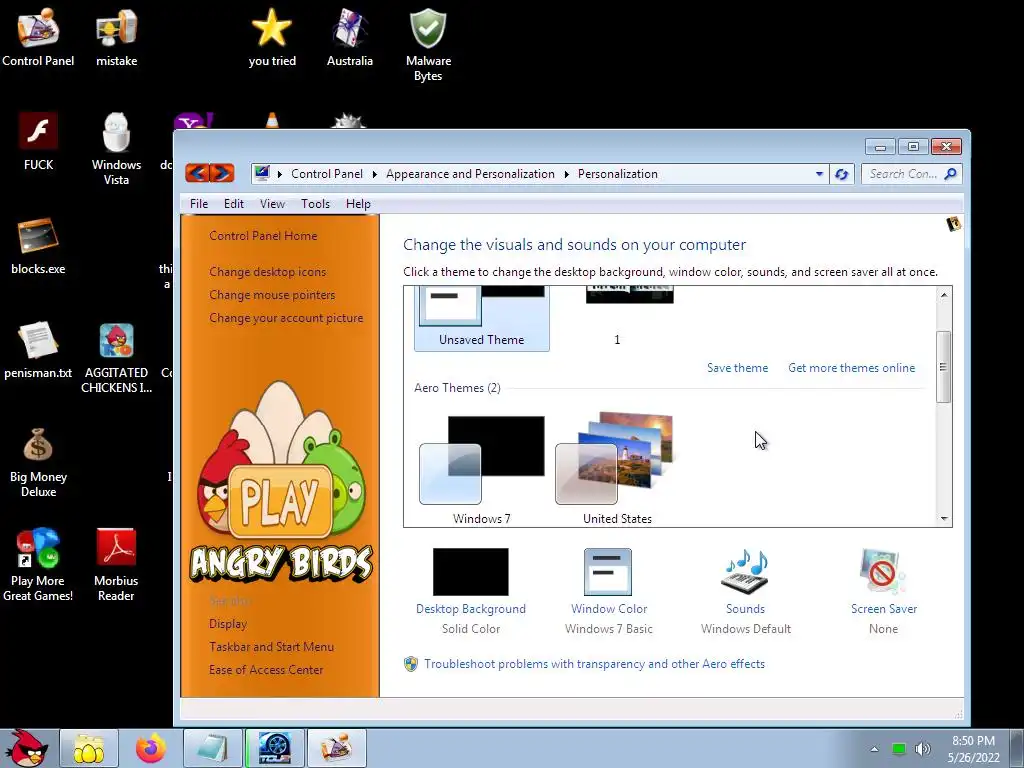Image resolution: width=1024 pixels, height=768 pixels.
Task: Open the eggs folder taskbar icon
Action: [x=89, y=748]
